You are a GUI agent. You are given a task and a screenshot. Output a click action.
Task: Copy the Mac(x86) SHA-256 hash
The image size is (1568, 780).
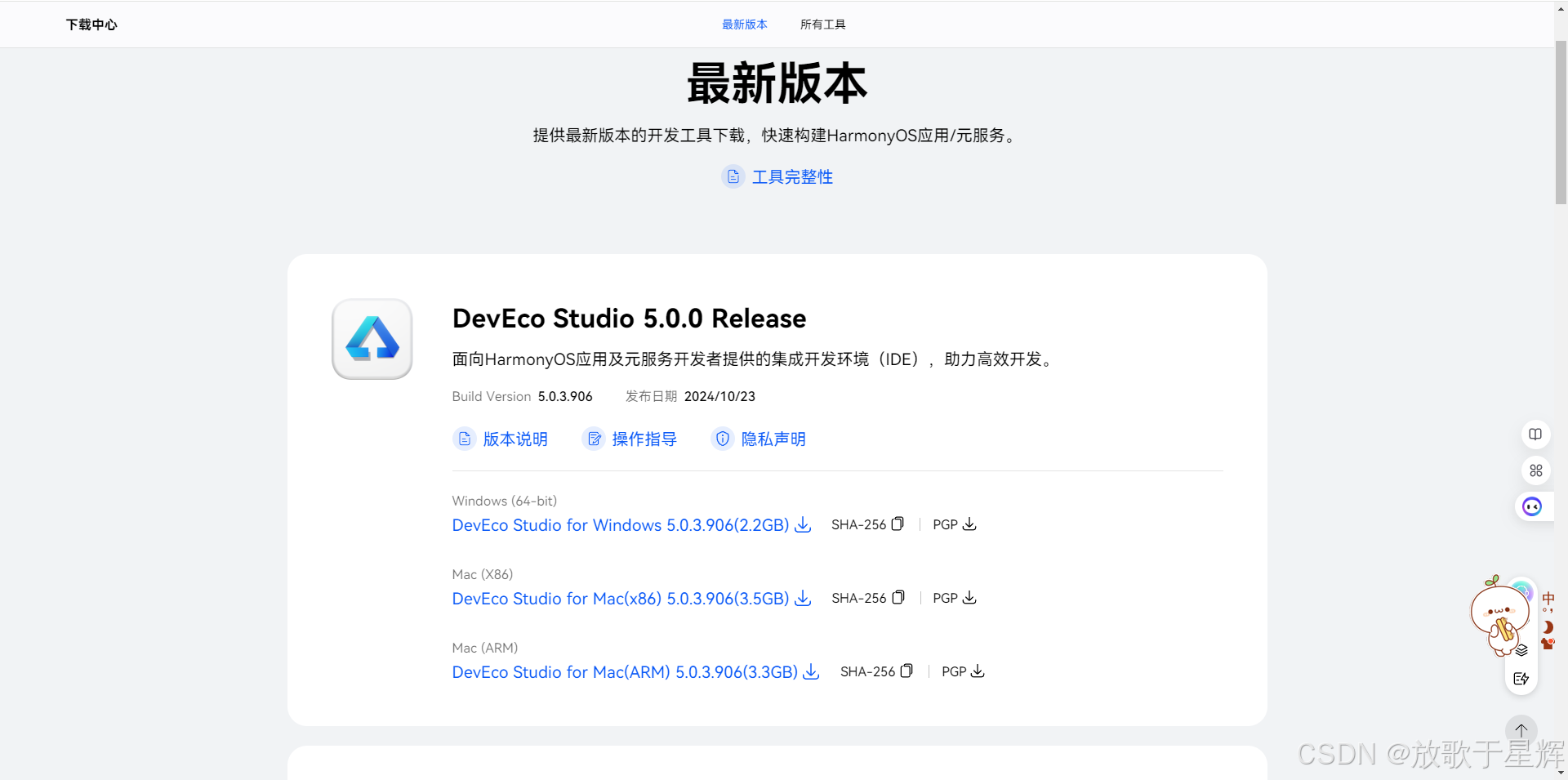[x=898, y=598]
